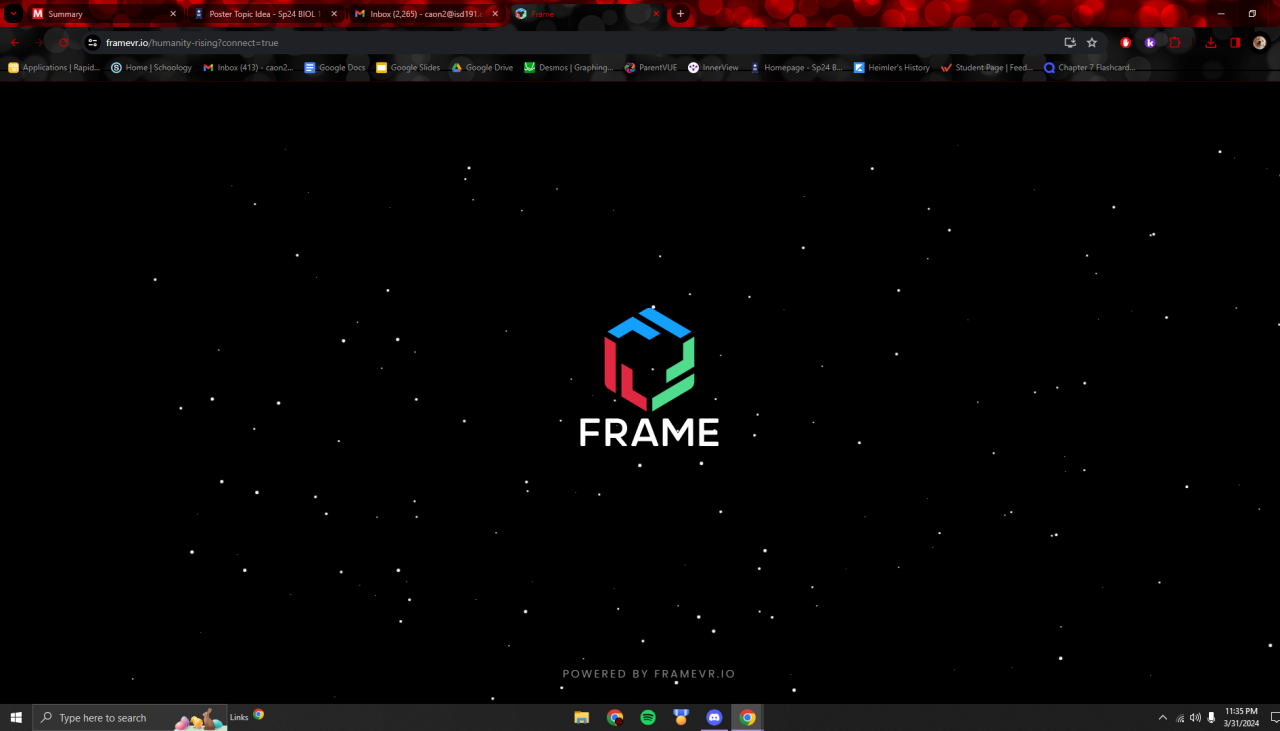Open a new browser tab
The image size is (1280, 731).
pyautogui.click(x=681, y=14)
